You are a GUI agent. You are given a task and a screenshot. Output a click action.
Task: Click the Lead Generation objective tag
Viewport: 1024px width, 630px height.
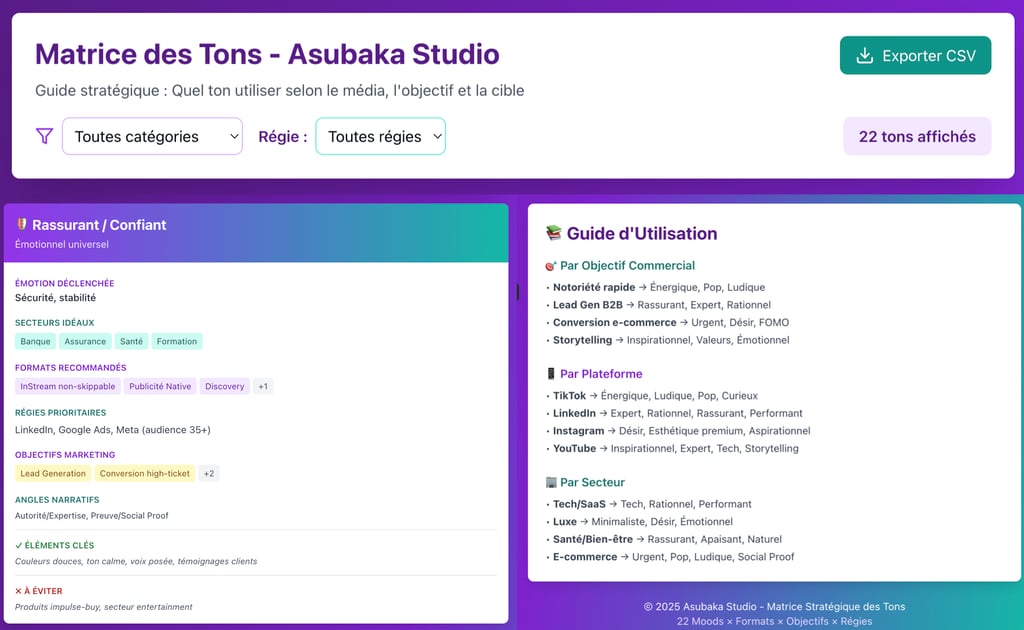click(53, 473)
